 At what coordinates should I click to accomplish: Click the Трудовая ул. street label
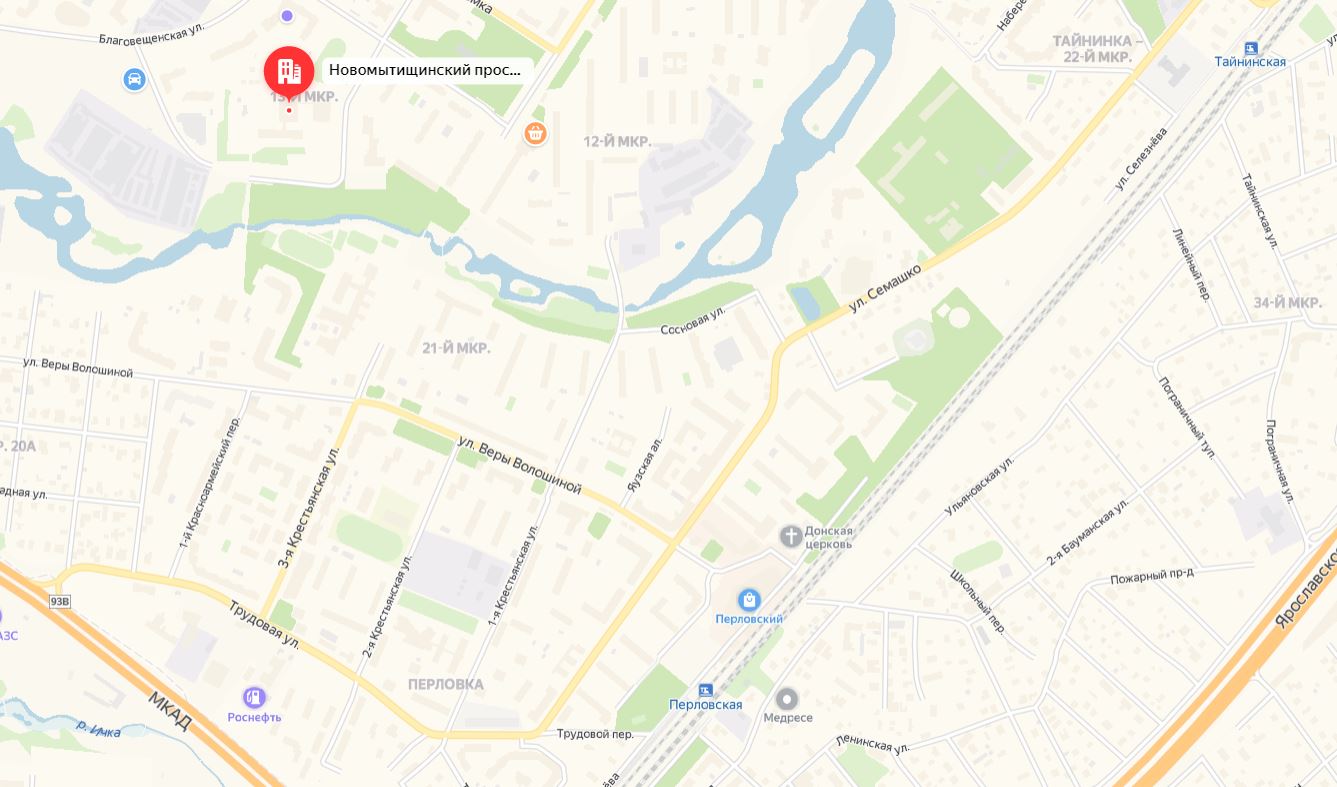tap(264, 623)
